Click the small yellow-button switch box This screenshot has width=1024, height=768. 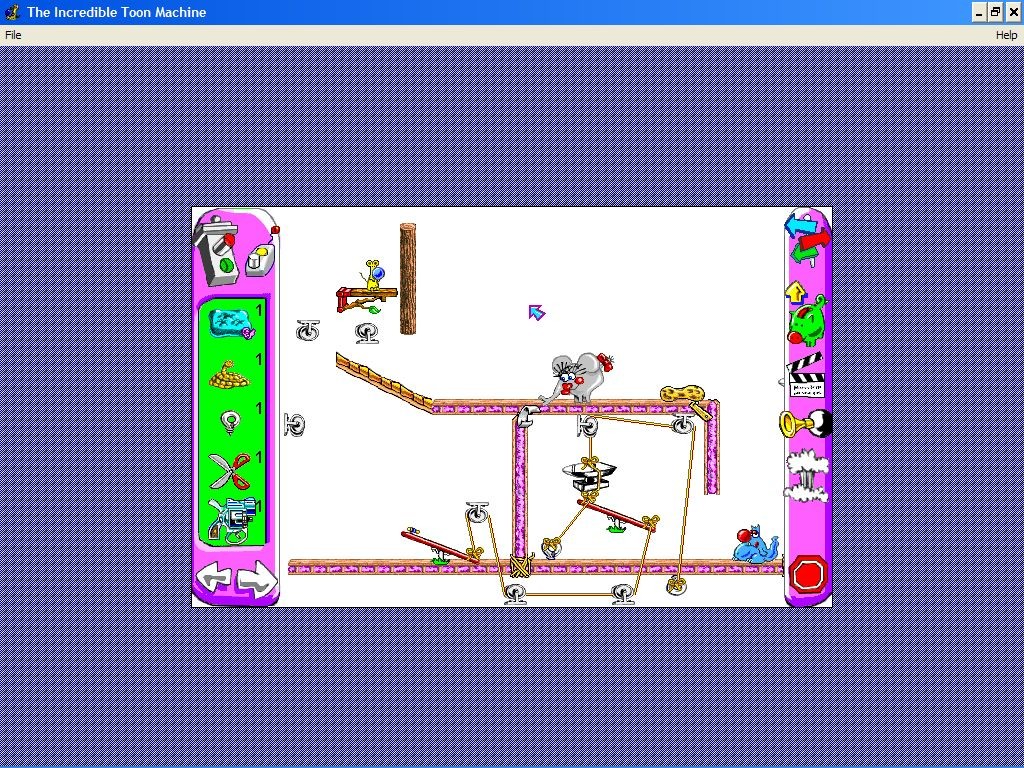tap(260, 261)
